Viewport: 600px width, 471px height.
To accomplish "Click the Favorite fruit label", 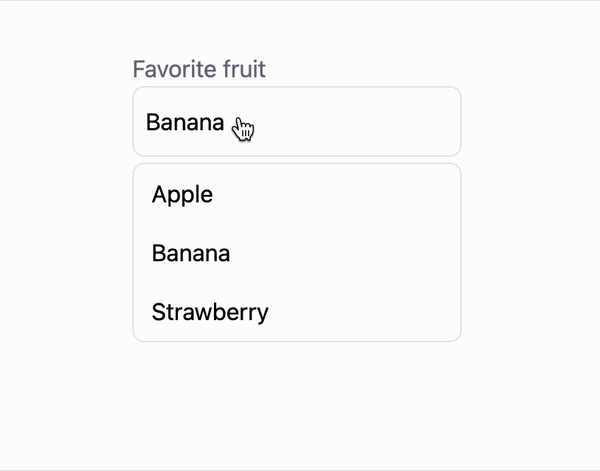I will (x=199, y=69).
